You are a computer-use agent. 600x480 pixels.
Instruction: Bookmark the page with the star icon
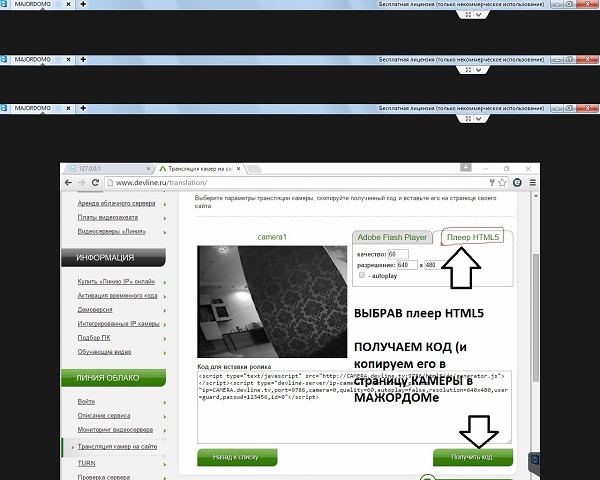pos(502,183)
